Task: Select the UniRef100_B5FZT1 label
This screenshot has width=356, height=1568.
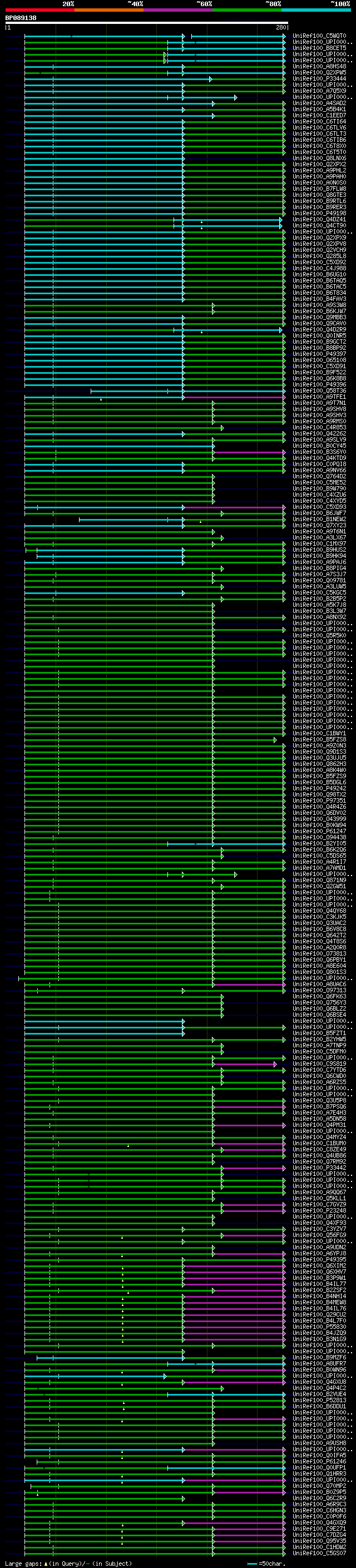Action: tap(319, 1033)
